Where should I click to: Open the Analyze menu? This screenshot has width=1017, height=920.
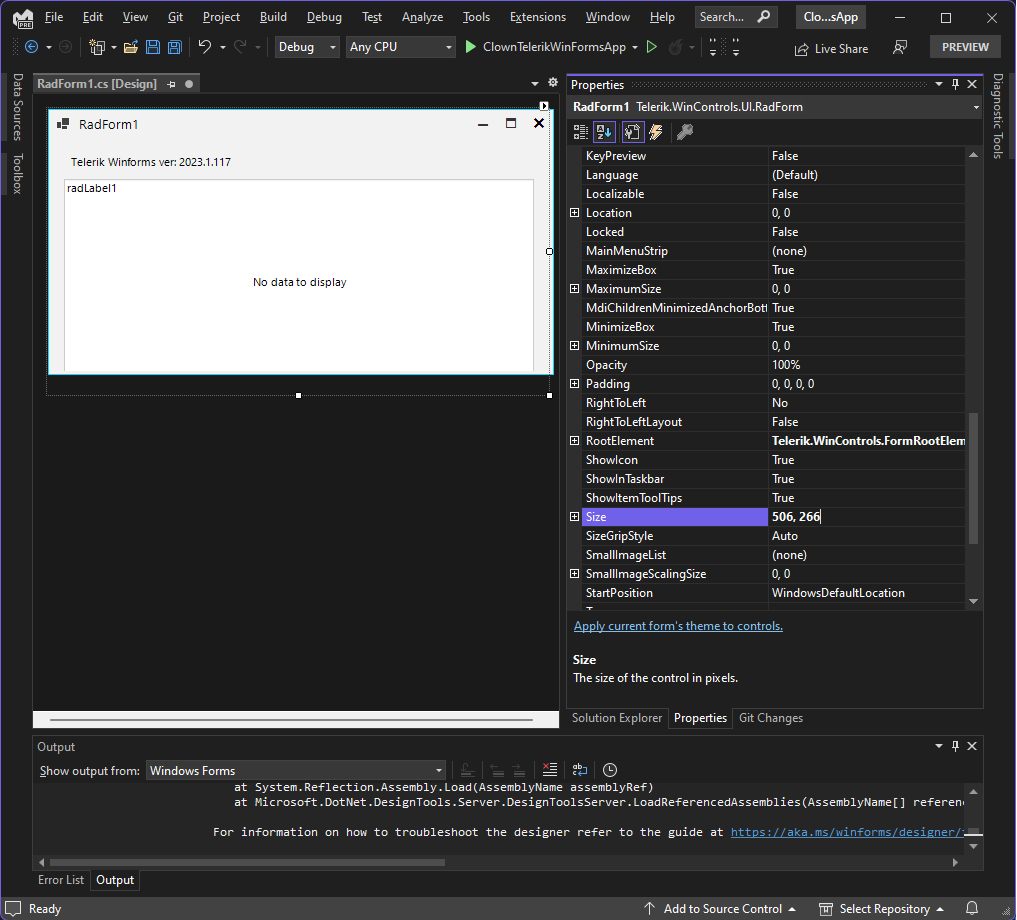coord(422,17)
